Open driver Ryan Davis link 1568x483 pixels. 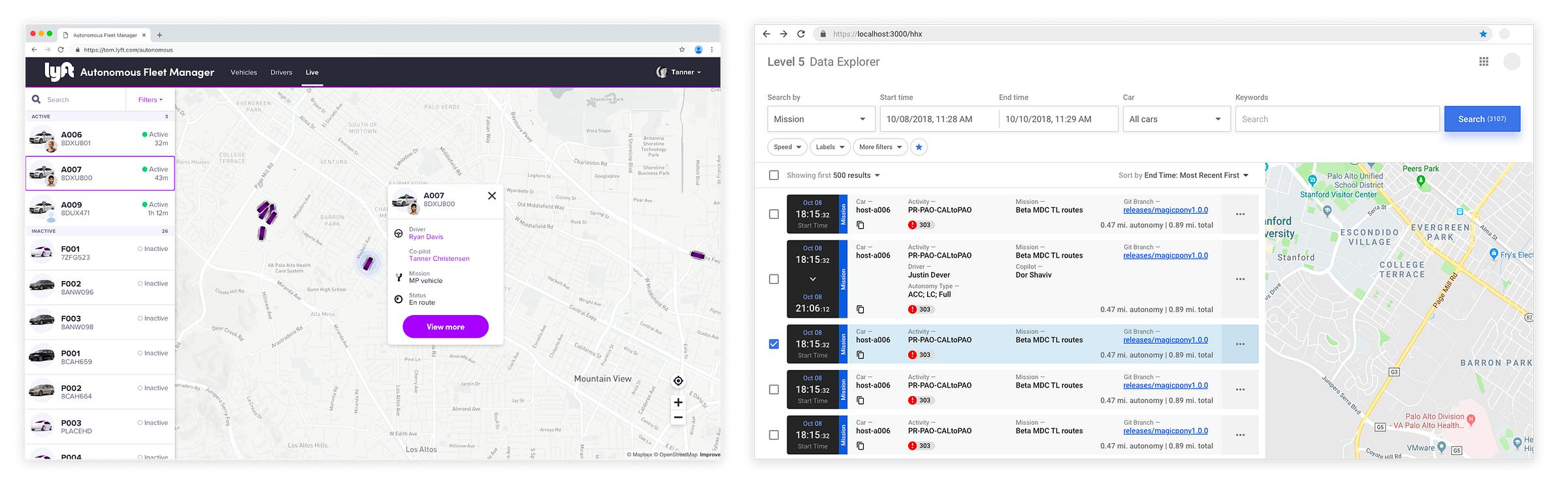tap(426, 237)
